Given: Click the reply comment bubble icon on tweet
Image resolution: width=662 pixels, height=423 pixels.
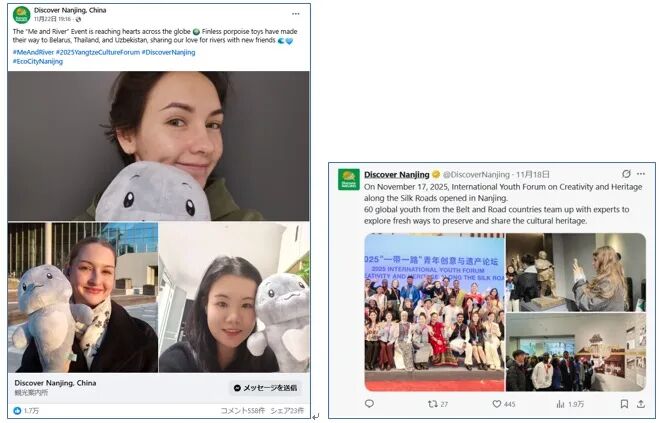Looking at the screenshot, I should click(x=369, y=404).
